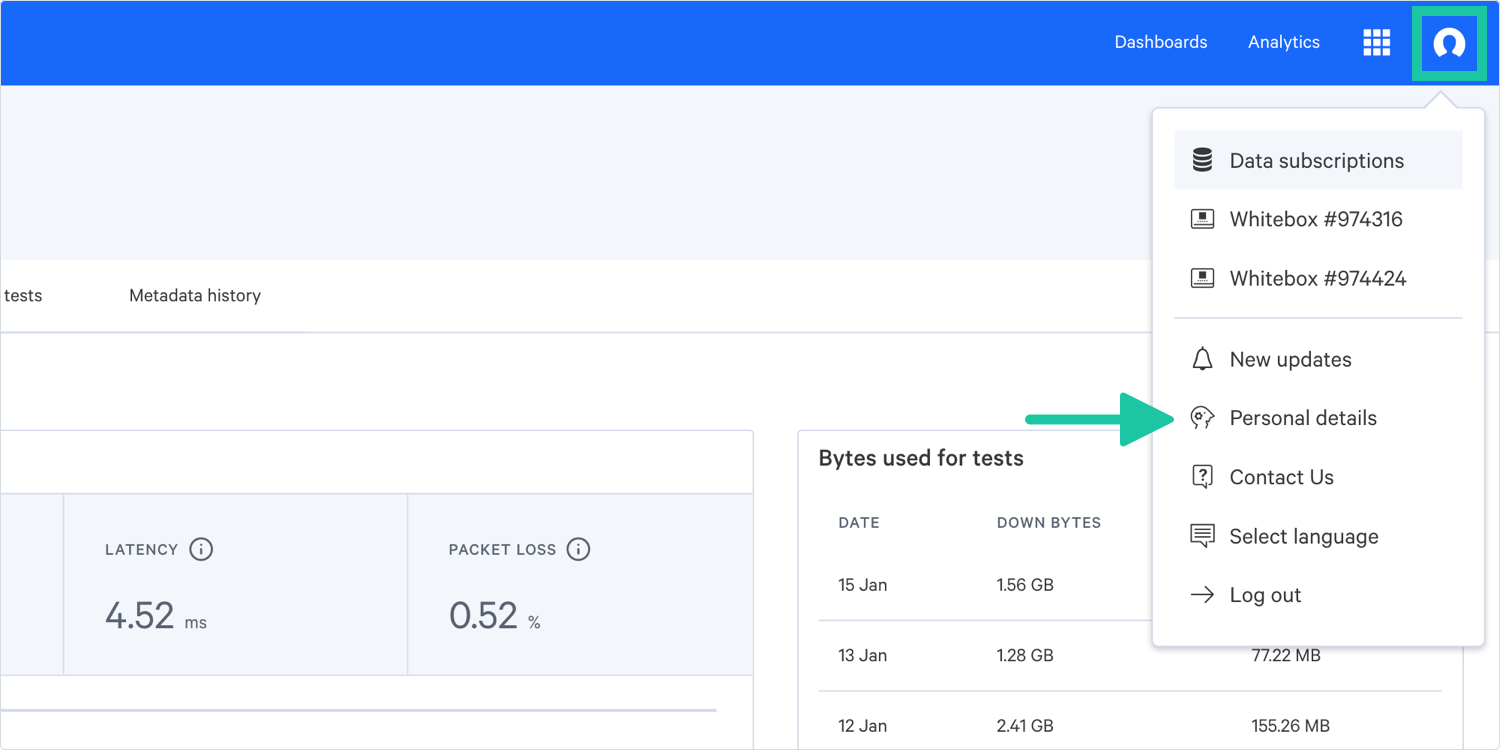Click the Select language speech bubble icon

click(x=1202, y=536)
